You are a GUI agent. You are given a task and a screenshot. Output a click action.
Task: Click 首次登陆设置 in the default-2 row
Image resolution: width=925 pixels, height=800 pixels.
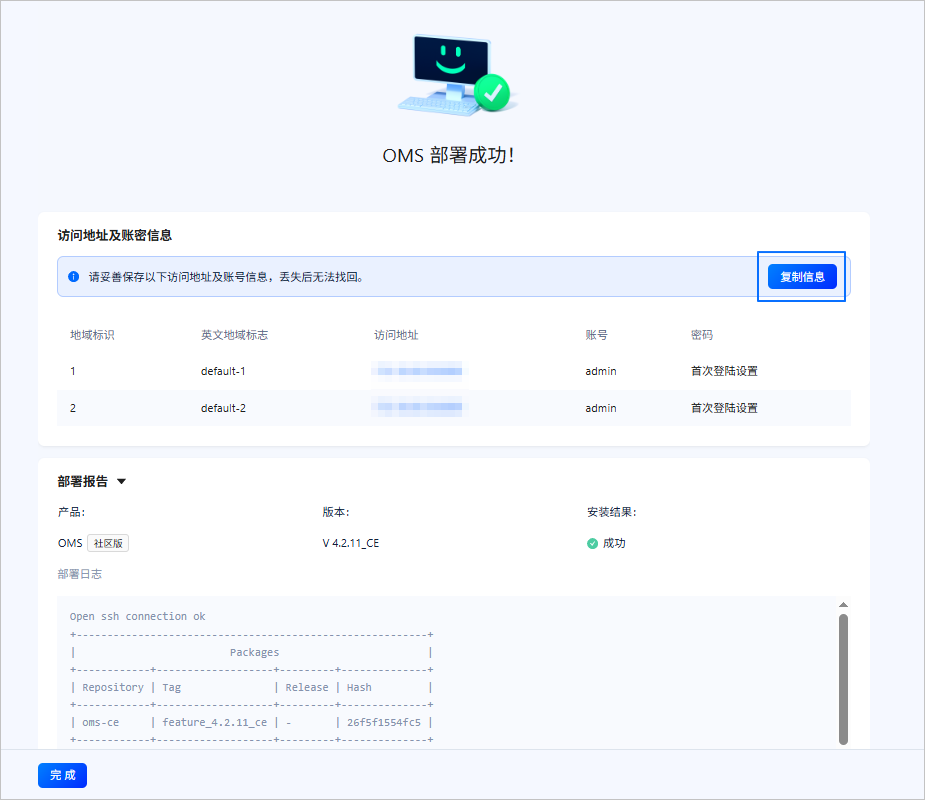724,408
